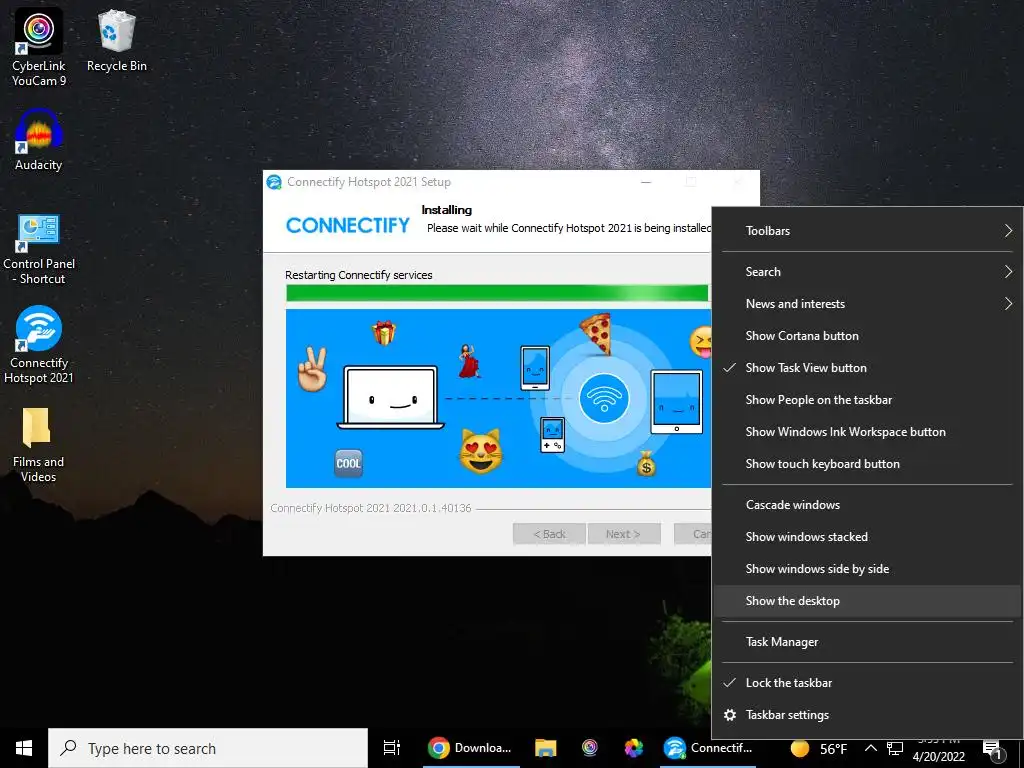Choose Cascade windows
Image resolution: width=1024 pixels, height=768 pixels.
(x=867, y=505)
